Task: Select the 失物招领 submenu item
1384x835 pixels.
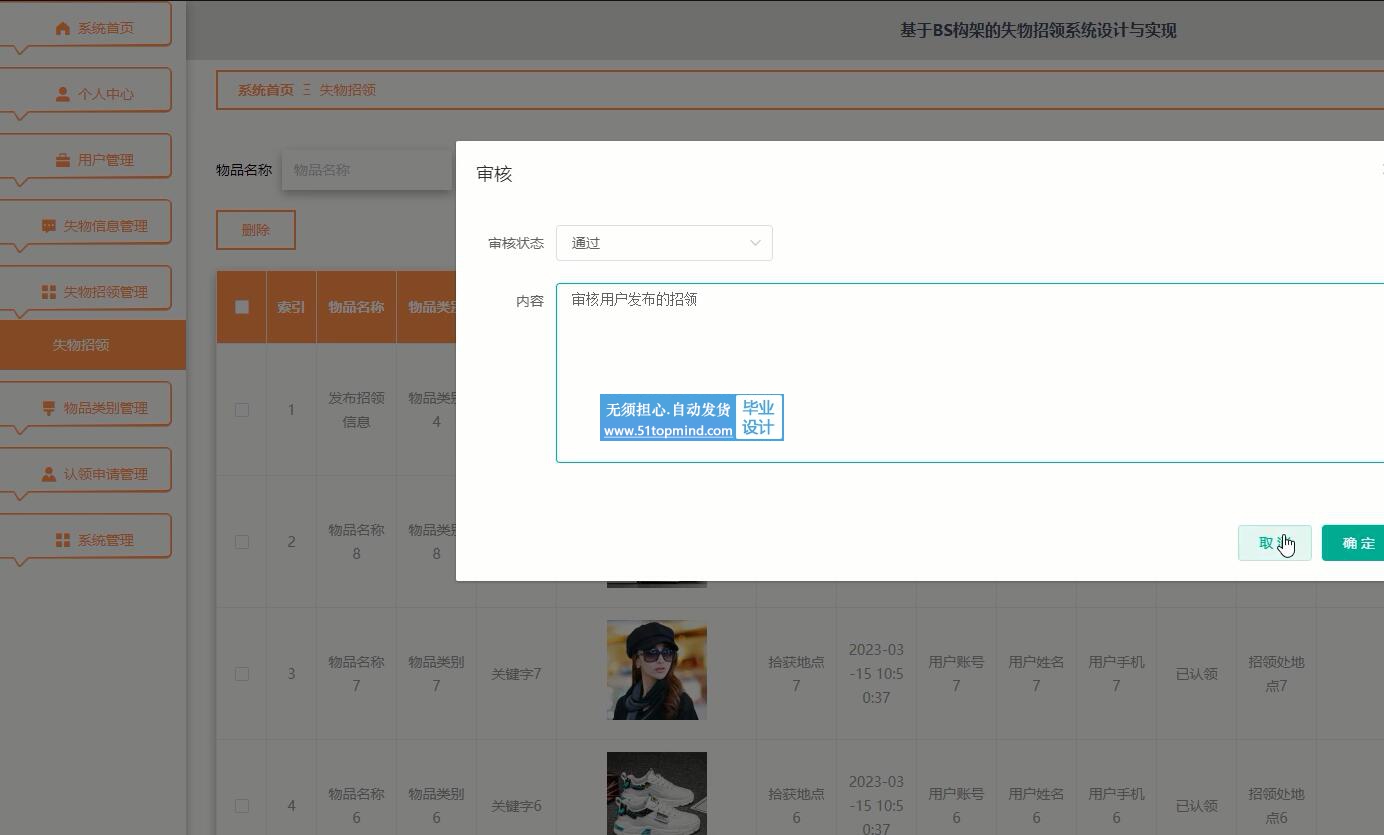Action: click(93, 345)
